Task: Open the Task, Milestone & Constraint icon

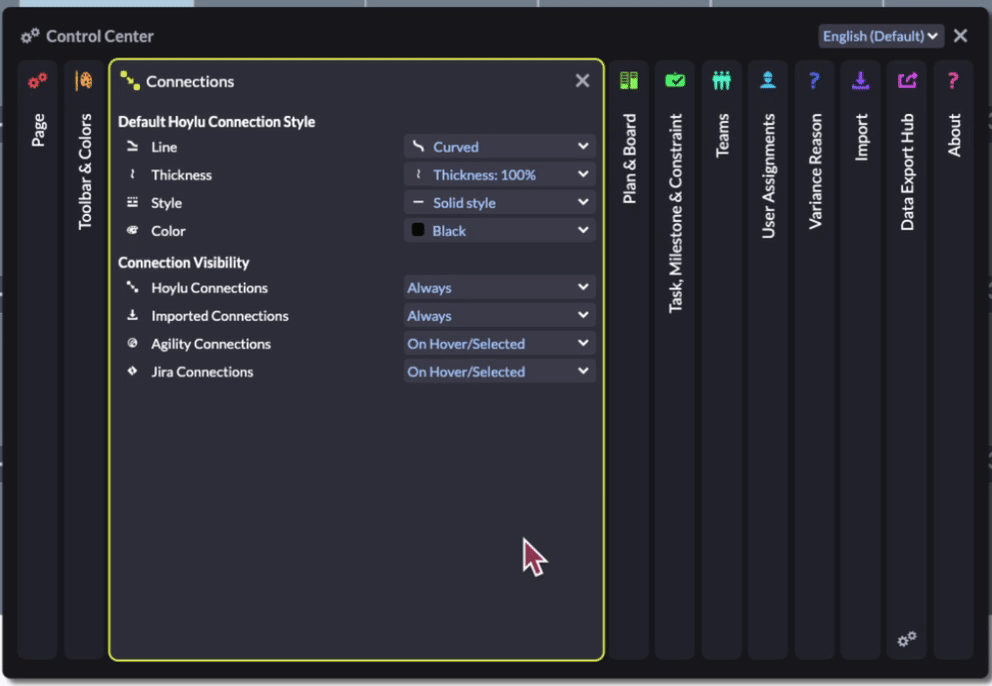Action: (675, 80)
